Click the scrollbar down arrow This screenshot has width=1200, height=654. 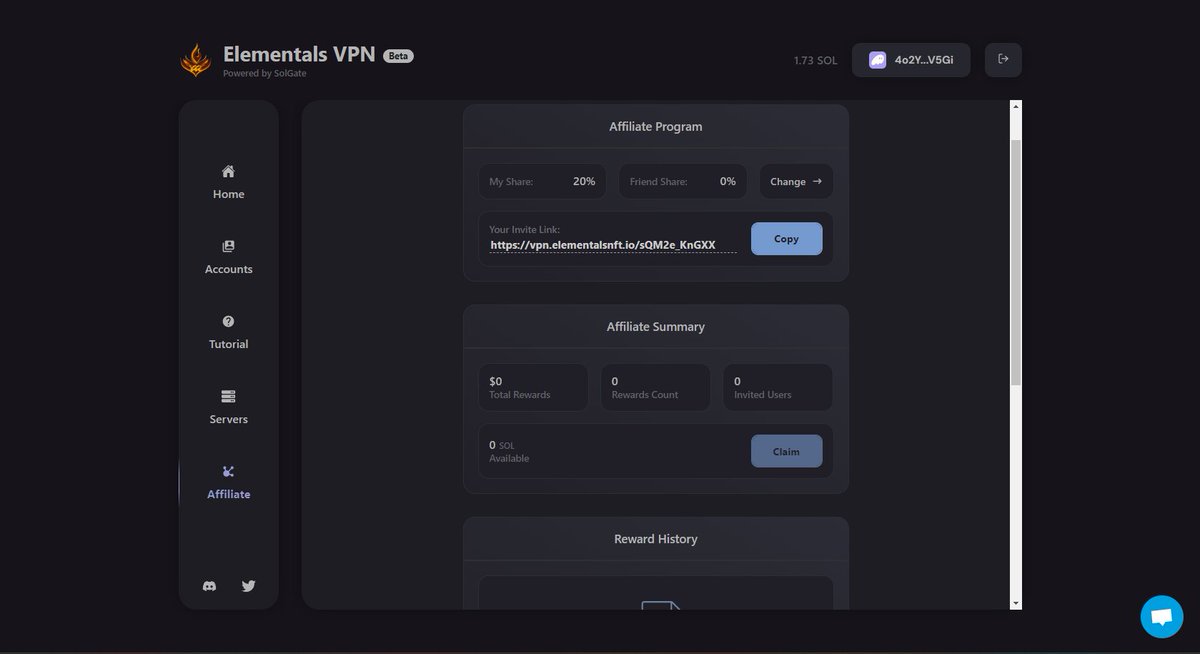(1016, 603)
